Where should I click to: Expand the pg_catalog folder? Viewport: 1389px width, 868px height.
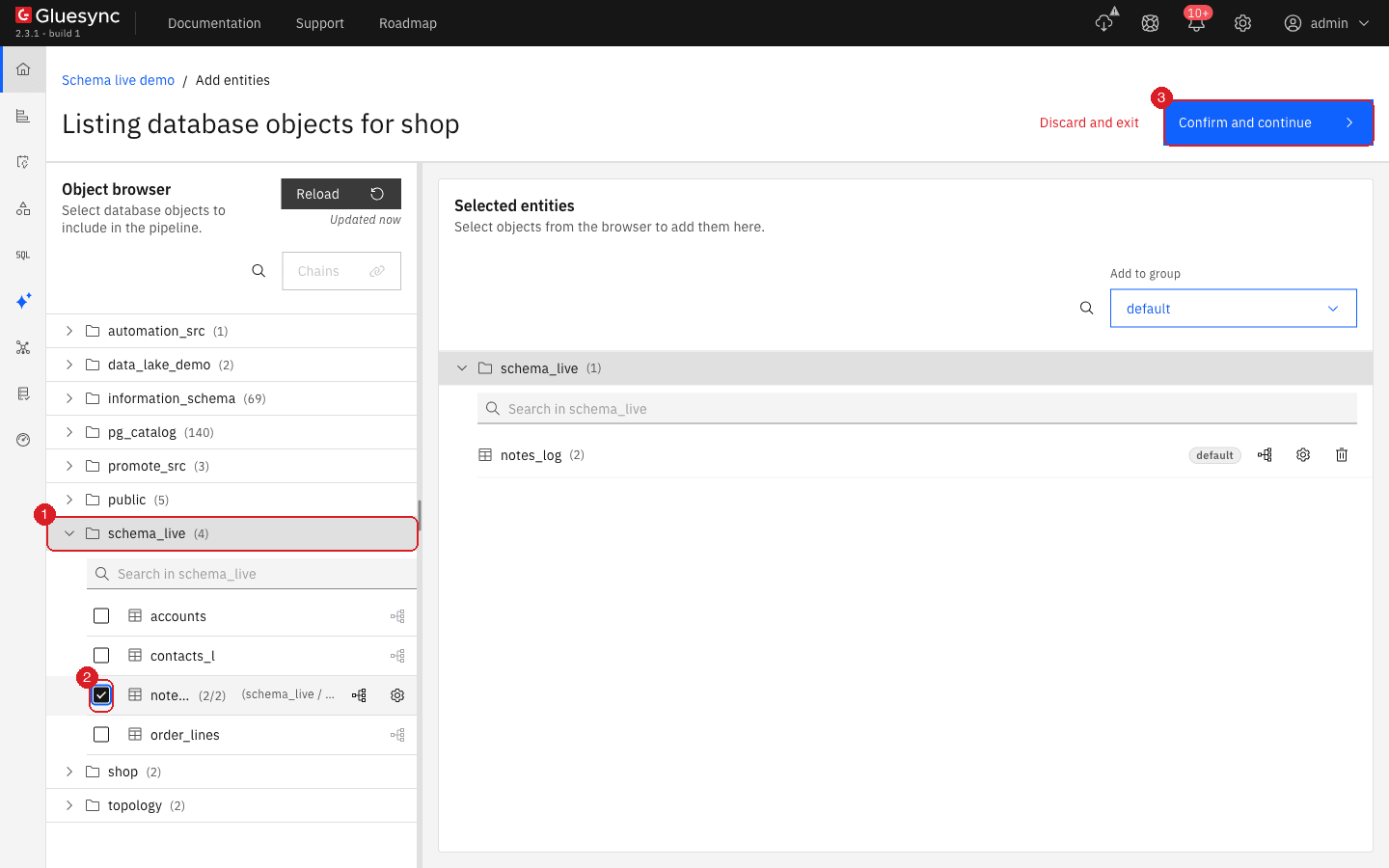pos(69,432)
